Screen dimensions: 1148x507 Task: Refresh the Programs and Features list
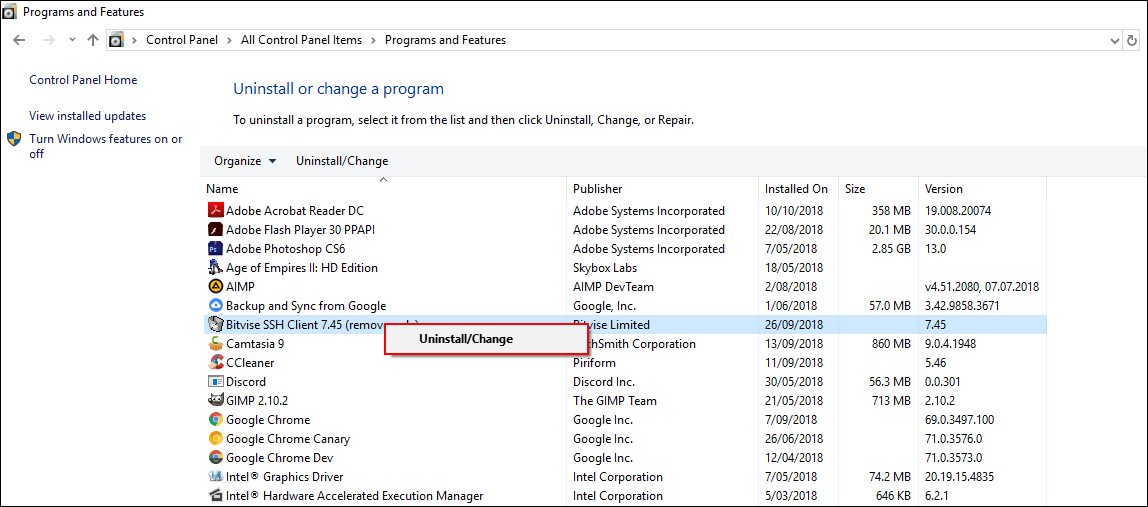click(x=1133, y=40)
